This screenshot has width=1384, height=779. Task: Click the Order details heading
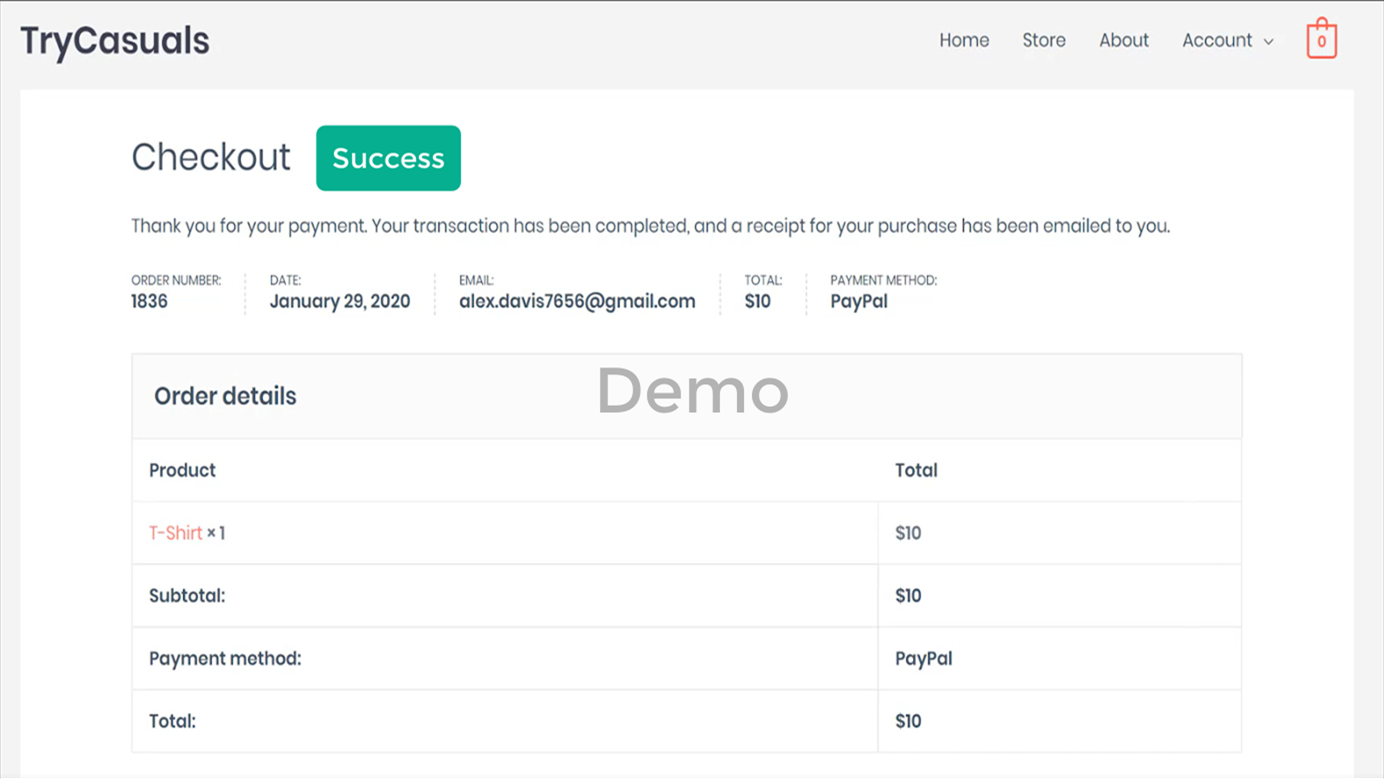225,396
